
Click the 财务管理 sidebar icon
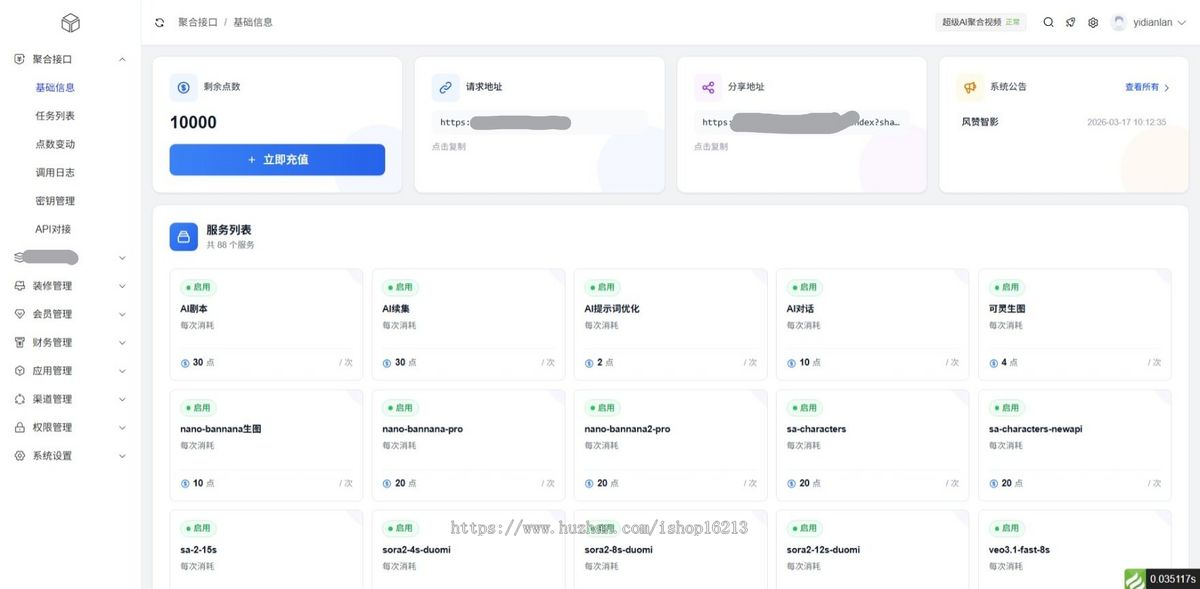(19, 342)
